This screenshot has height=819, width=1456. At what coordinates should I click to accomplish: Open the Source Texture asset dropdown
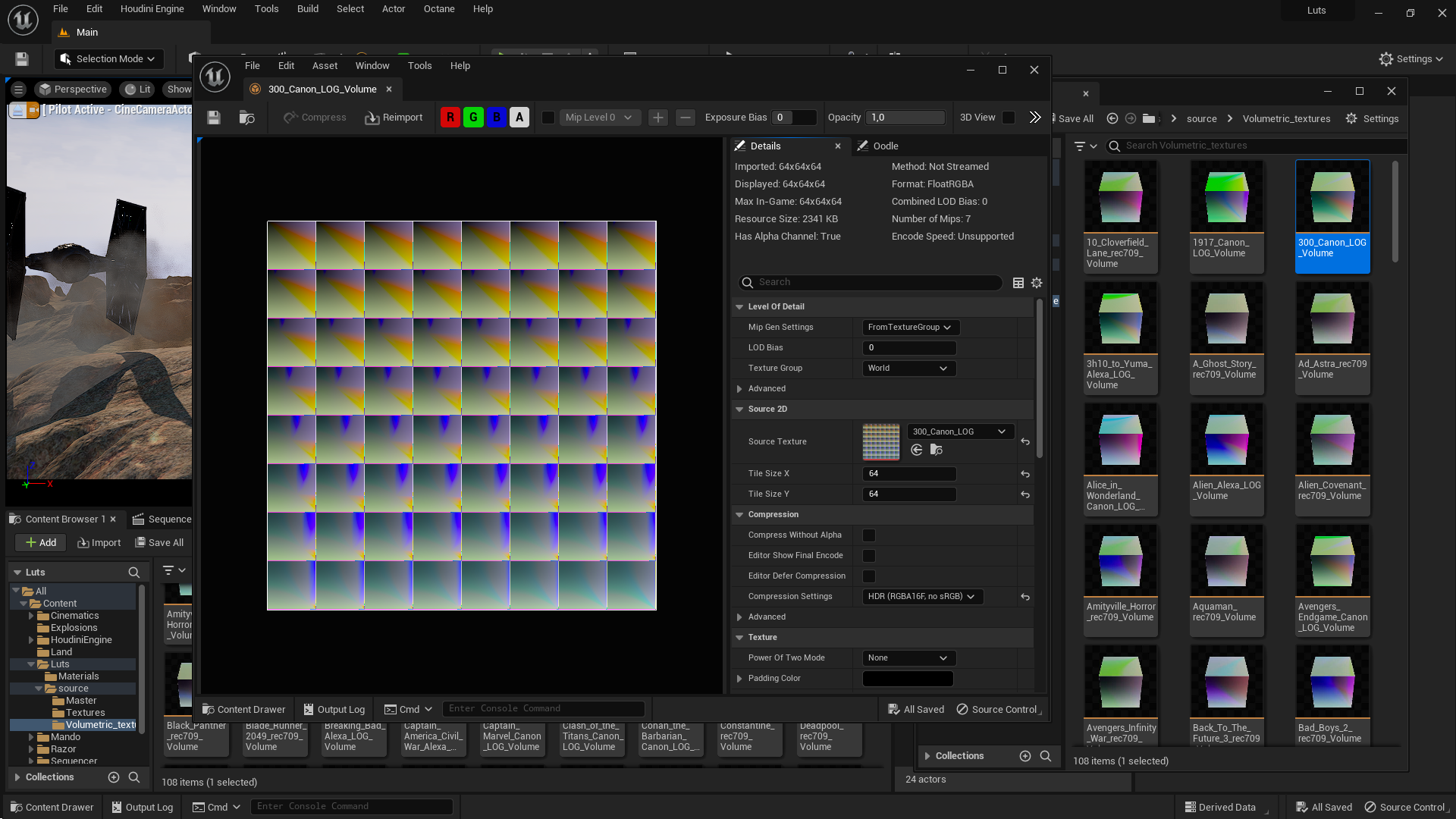[960, 431]
